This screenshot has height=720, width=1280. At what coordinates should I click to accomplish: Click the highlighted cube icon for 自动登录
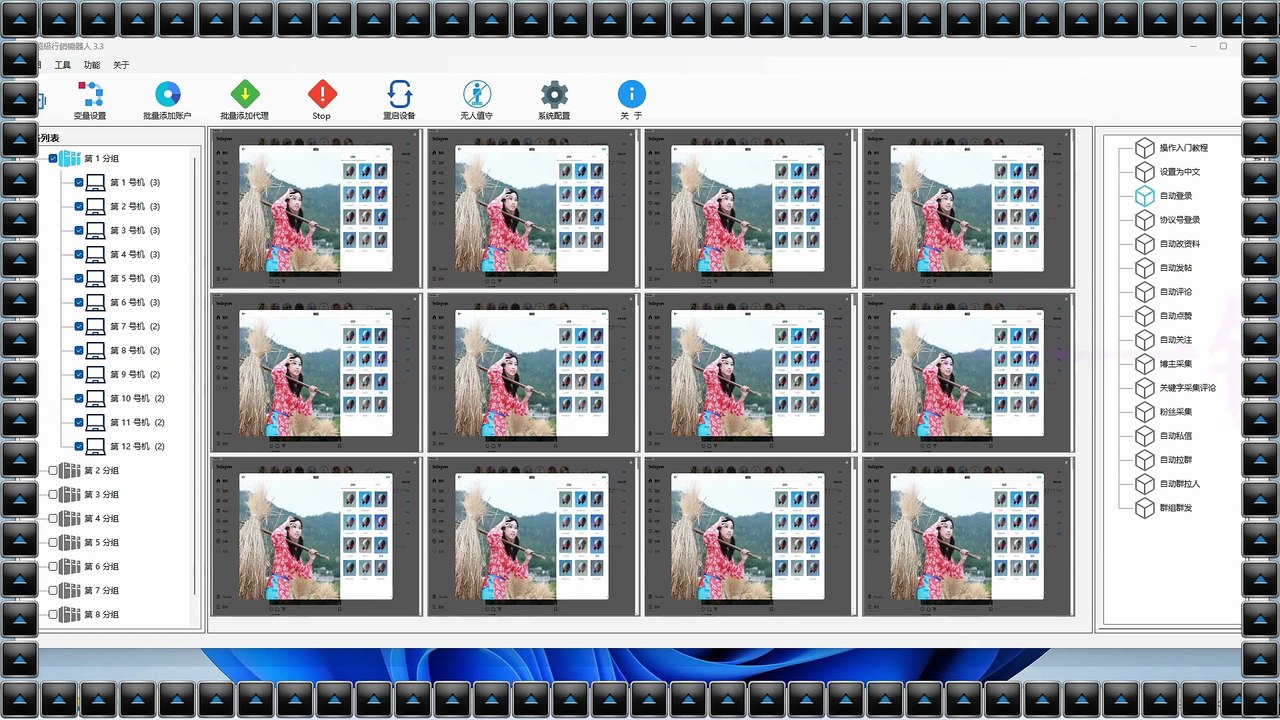(1144, 196)
